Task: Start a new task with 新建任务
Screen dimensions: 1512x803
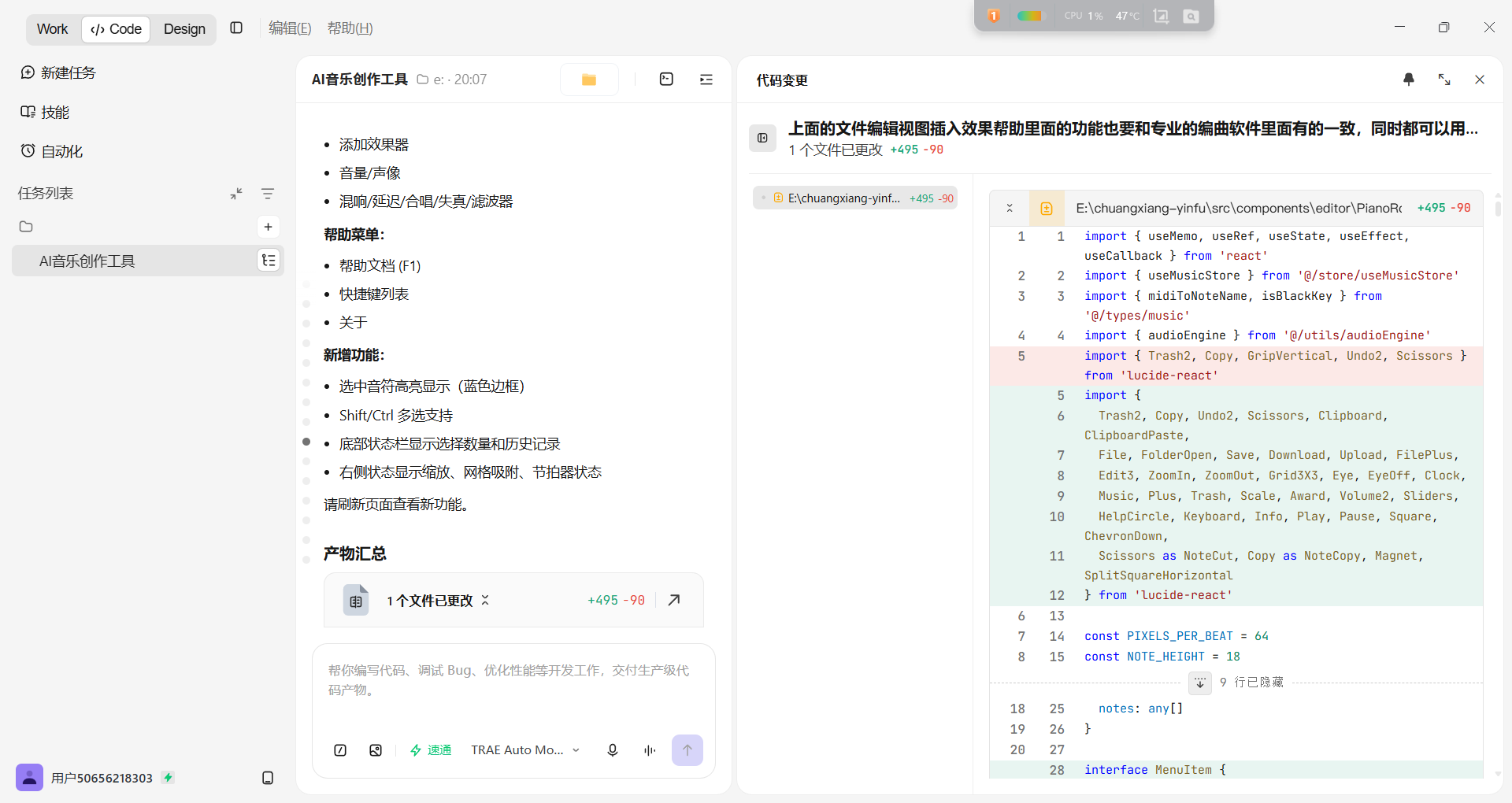Action: (x=58, y=72)
